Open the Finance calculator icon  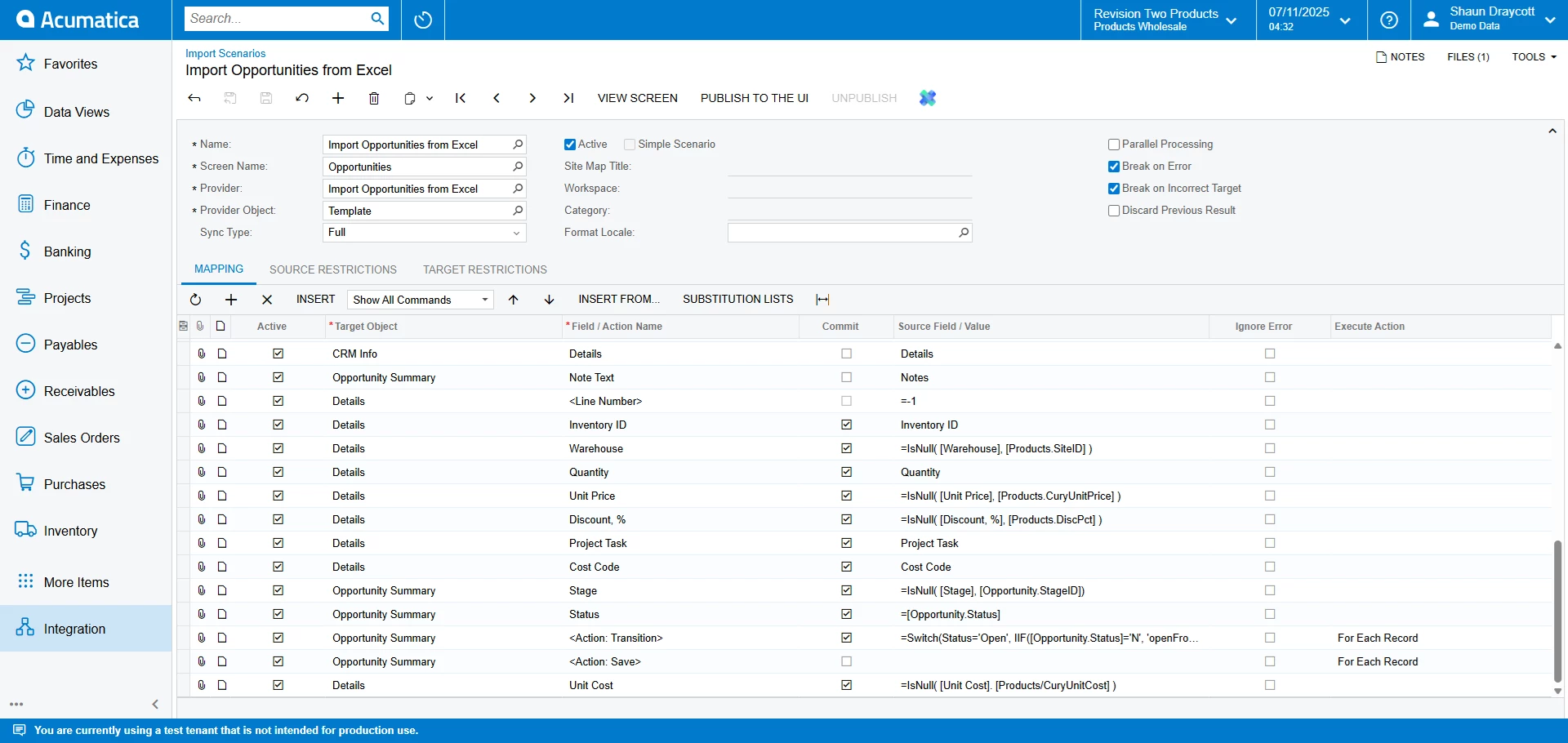pos(26,203)
